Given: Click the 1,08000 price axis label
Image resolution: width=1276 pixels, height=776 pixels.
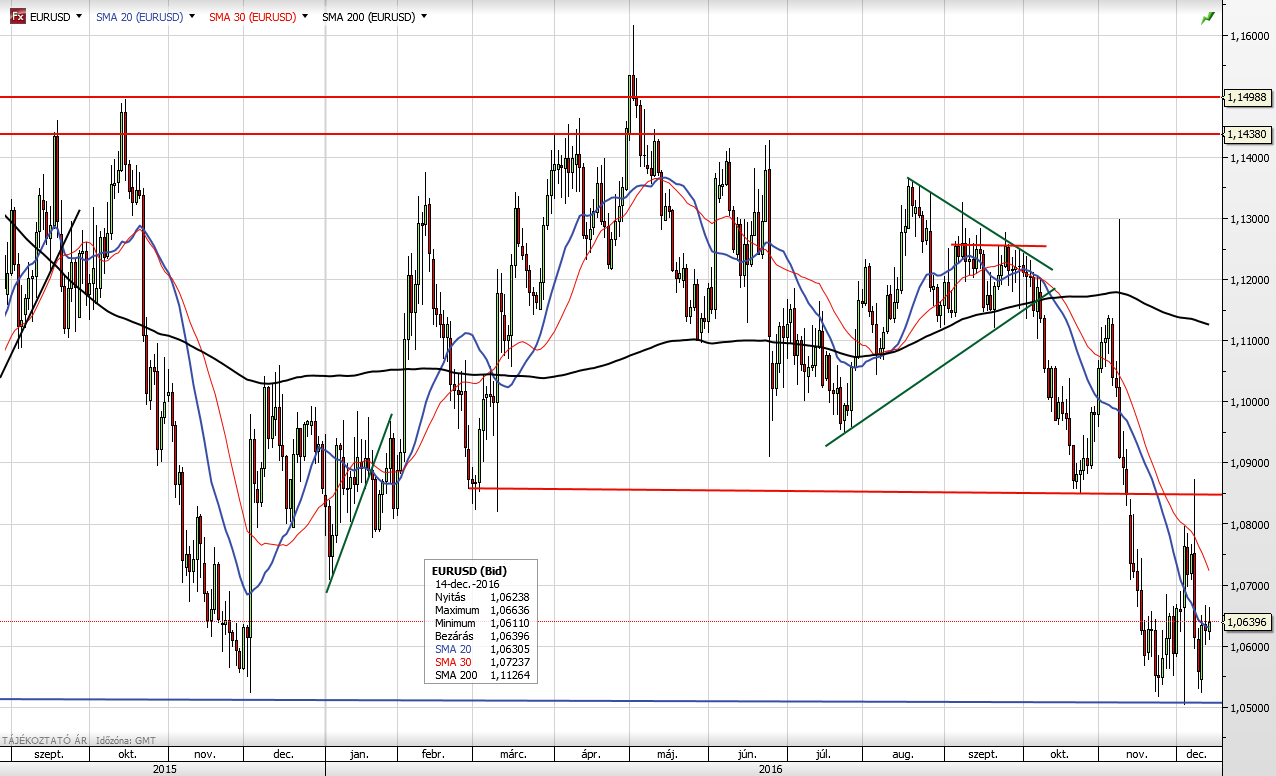Looking at the screenshot, I should (1250, 524).
